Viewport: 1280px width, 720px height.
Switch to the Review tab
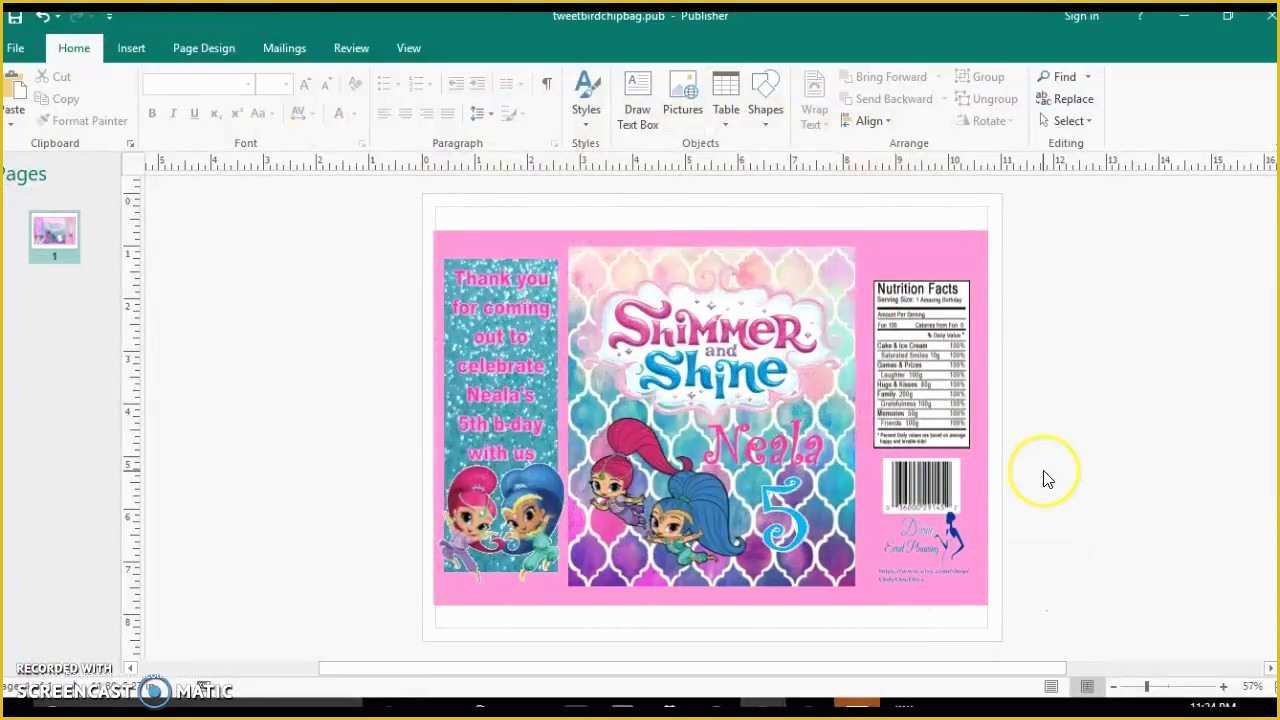(x=351, y=48)
